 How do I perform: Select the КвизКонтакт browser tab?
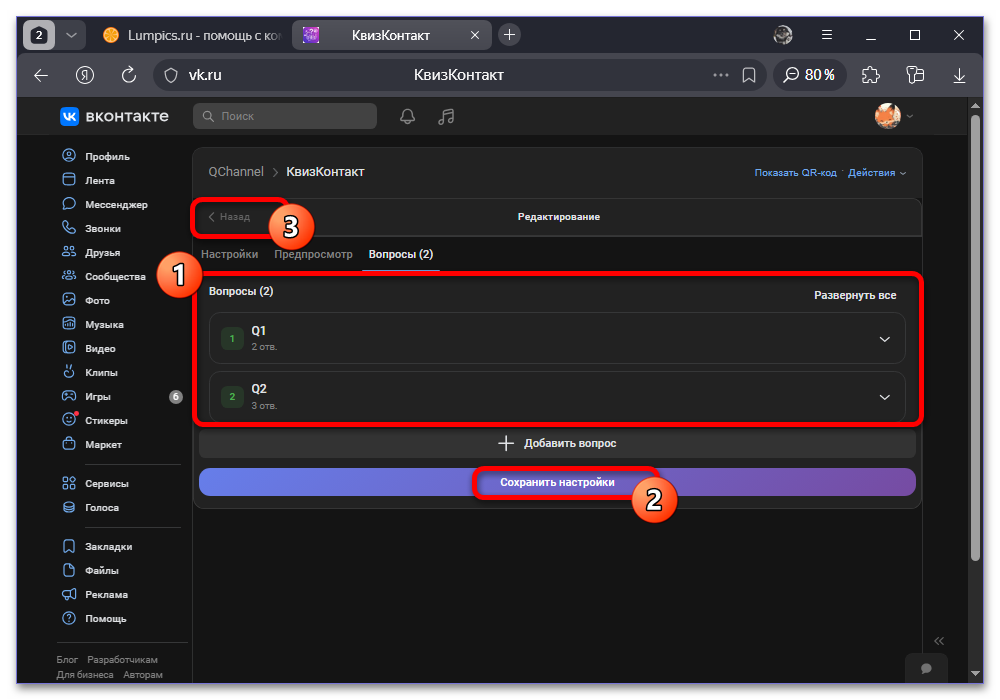pos(390,35)
